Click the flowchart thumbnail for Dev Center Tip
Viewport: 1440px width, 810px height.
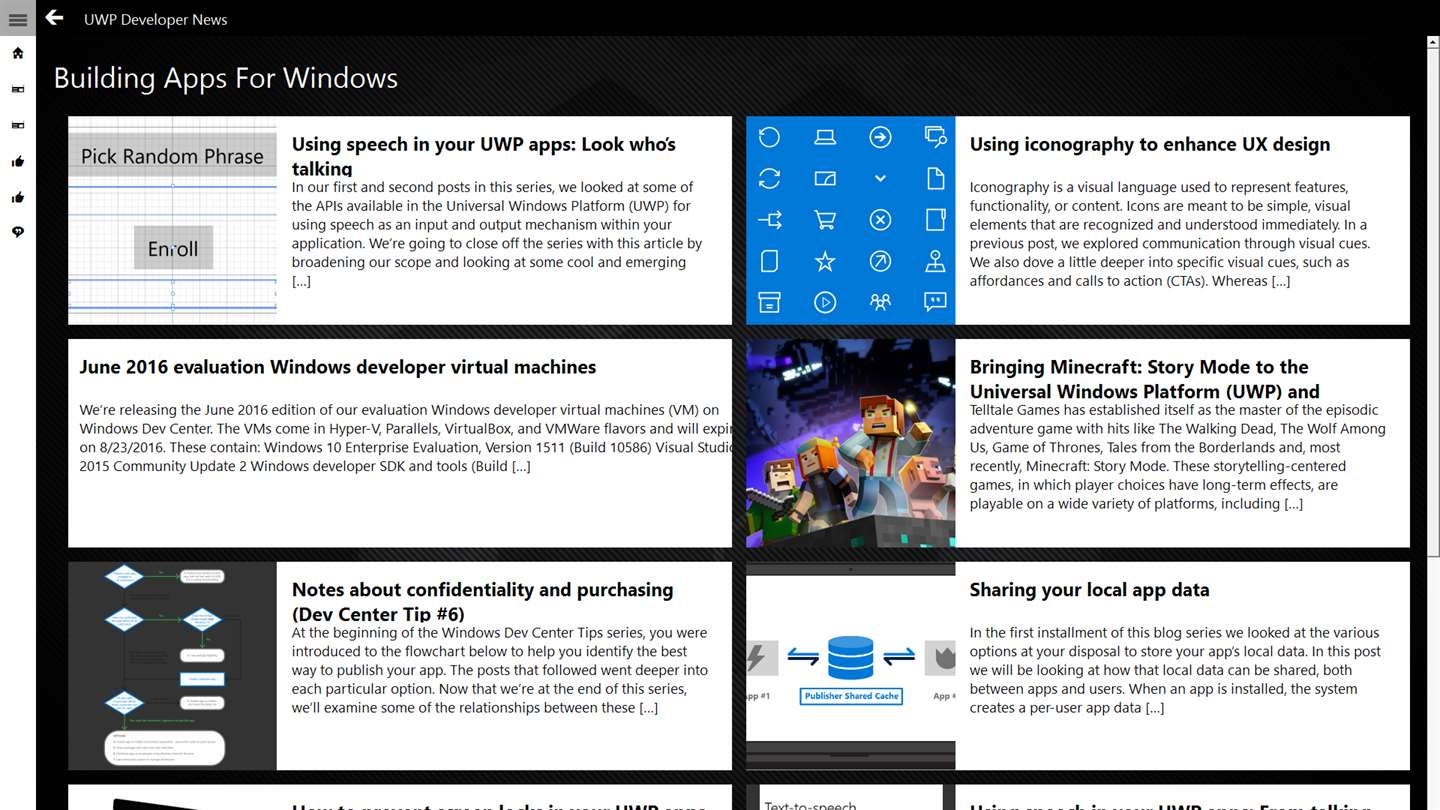coord(172,666)
